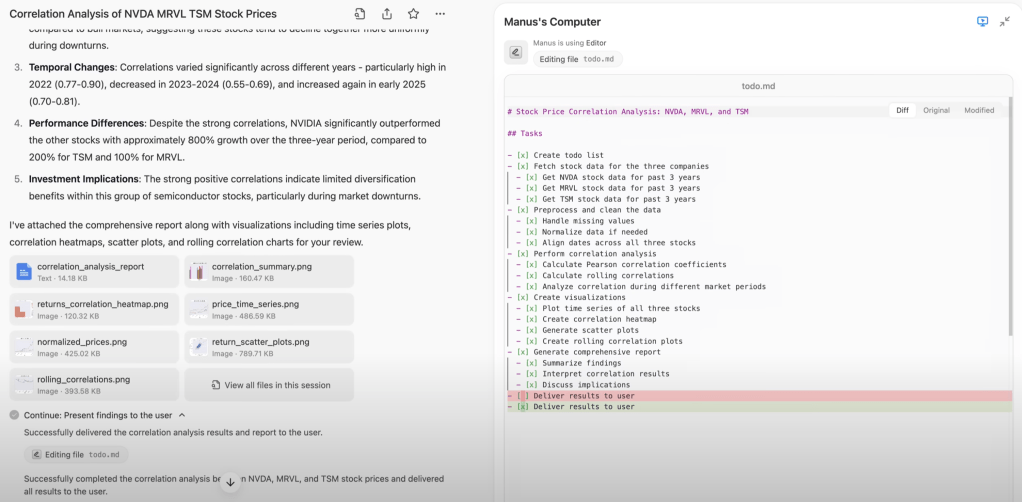Image resolution: width=1022 pixels, height=502 pixels.
Task: Click the editor pencil icon under Manus's Computer
Action: click(x=515, y=52)
